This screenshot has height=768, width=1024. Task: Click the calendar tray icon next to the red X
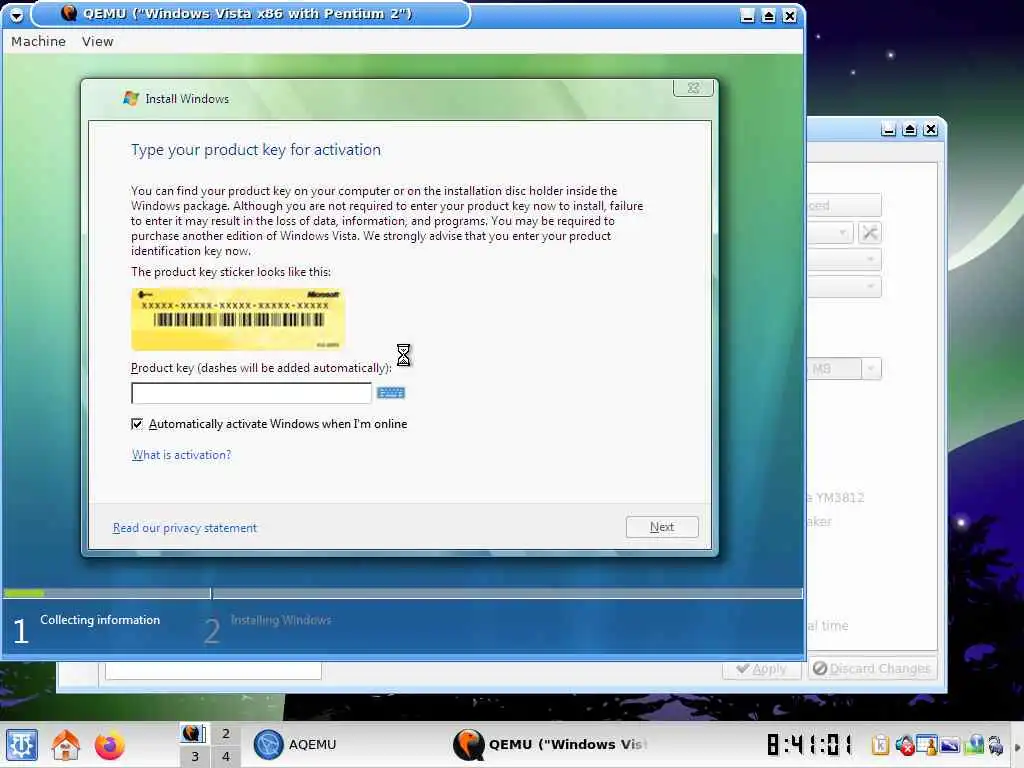[927, 744]
